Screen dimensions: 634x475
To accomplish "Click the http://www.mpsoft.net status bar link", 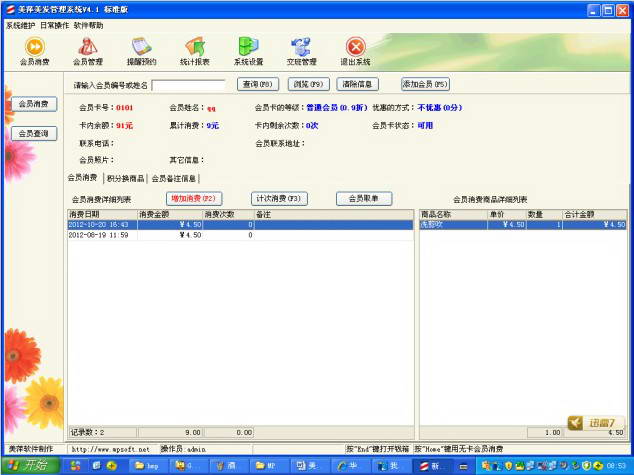I will pyautogui.click(x=111, y=449).
